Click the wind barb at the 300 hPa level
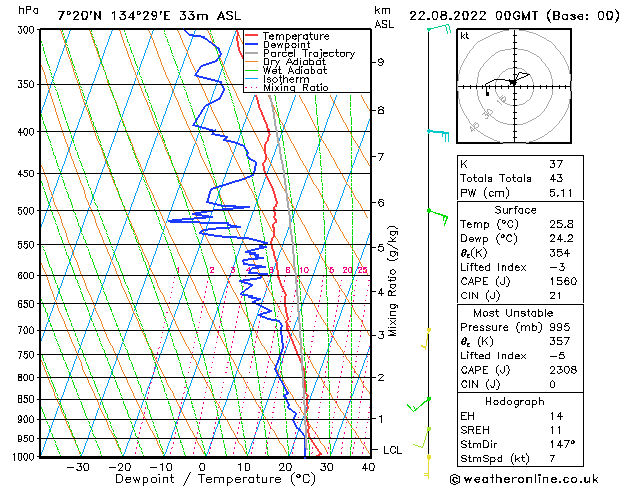Image resolution: width=629 pixels, height=486 pixels. [x=439, y=29]
